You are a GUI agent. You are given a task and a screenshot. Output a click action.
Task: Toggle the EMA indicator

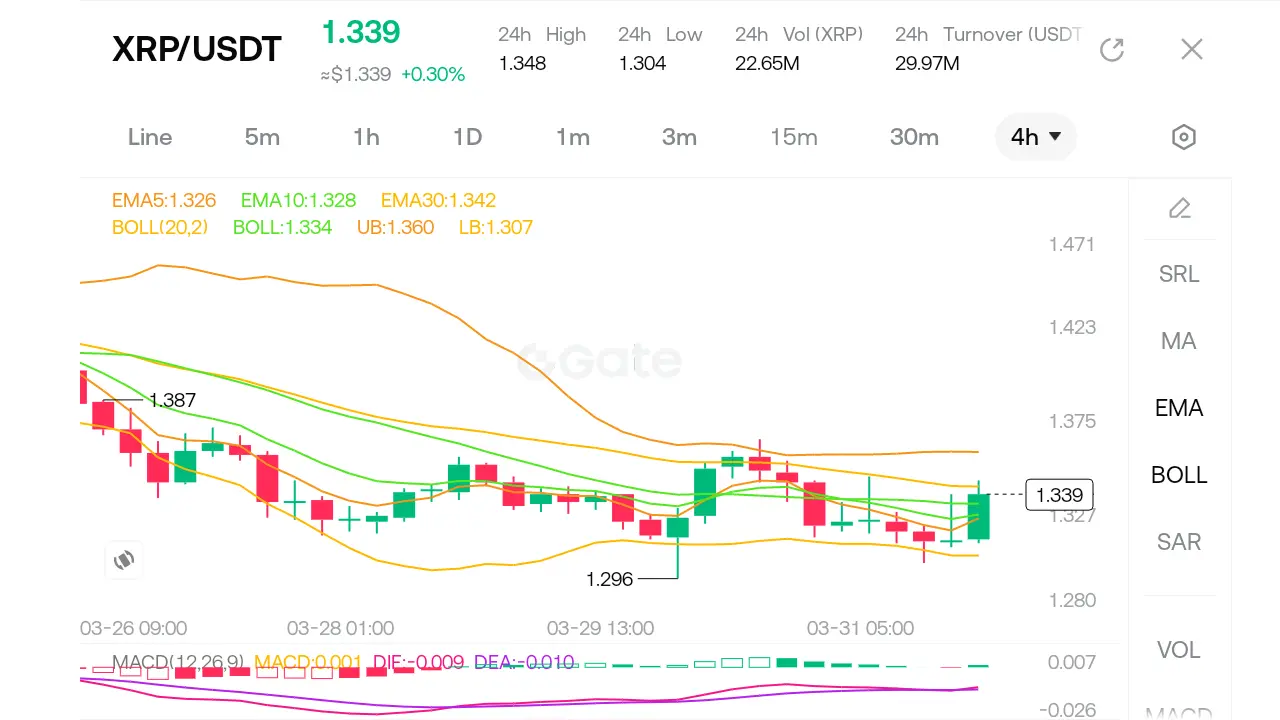coord(1179,408)
